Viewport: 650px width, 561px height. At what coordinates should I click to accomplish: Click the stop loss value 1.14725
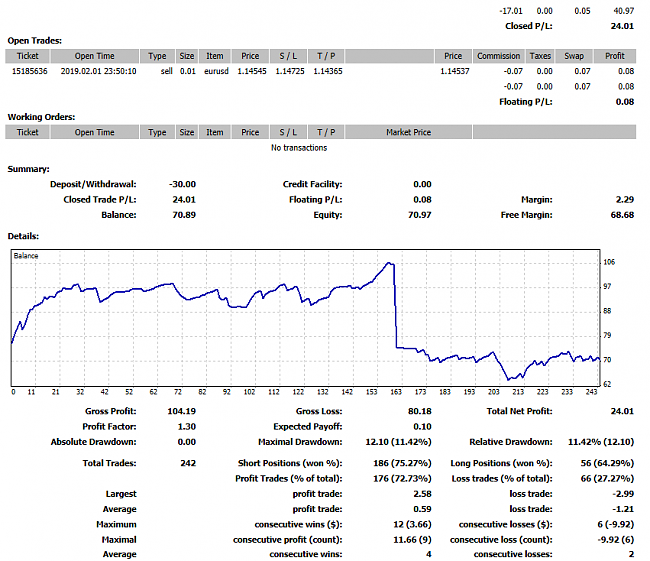pos(290,71)
